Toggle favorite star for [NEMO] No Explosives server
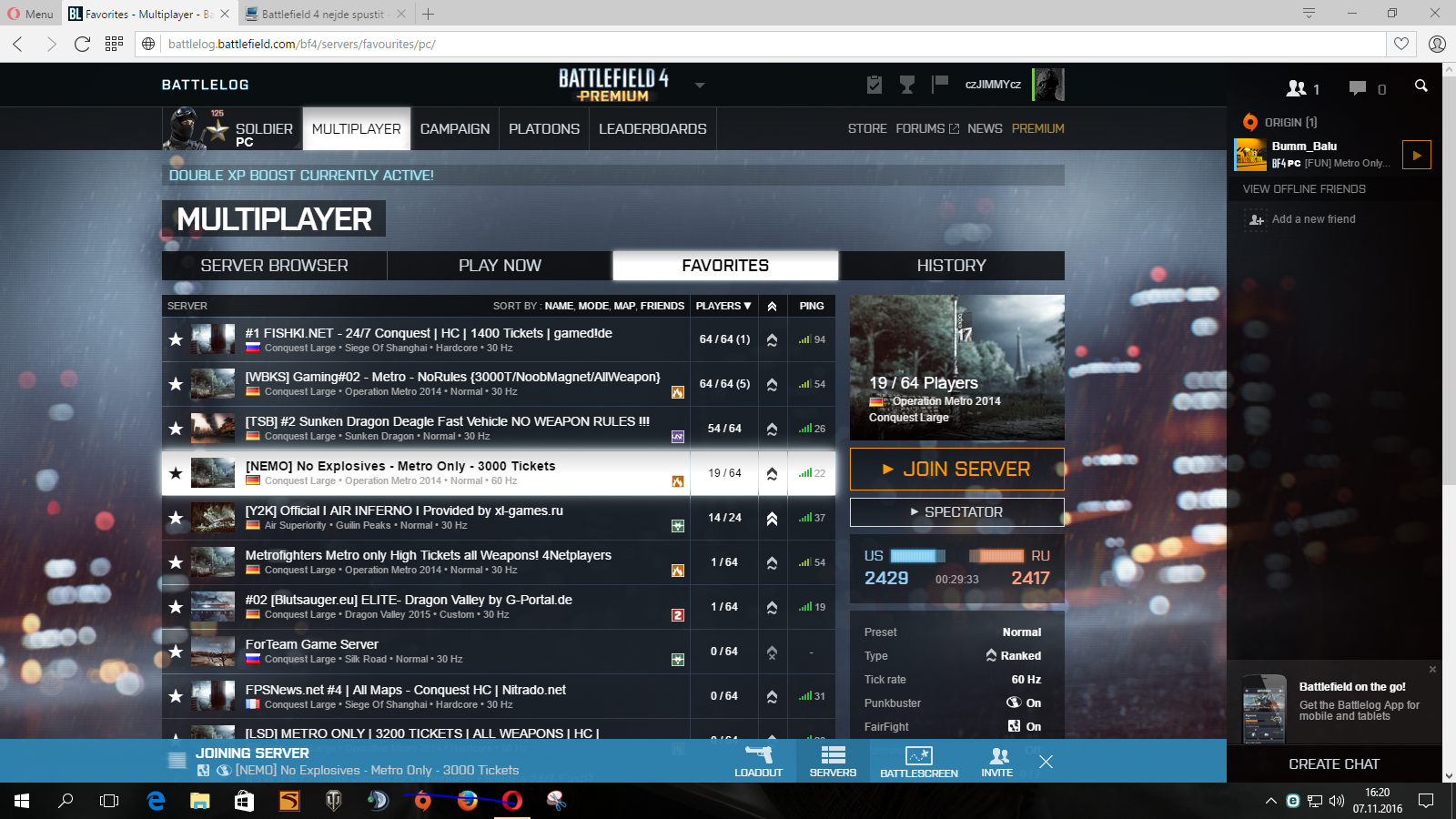This screenshot has width=1456, height=819. point(176,473)
